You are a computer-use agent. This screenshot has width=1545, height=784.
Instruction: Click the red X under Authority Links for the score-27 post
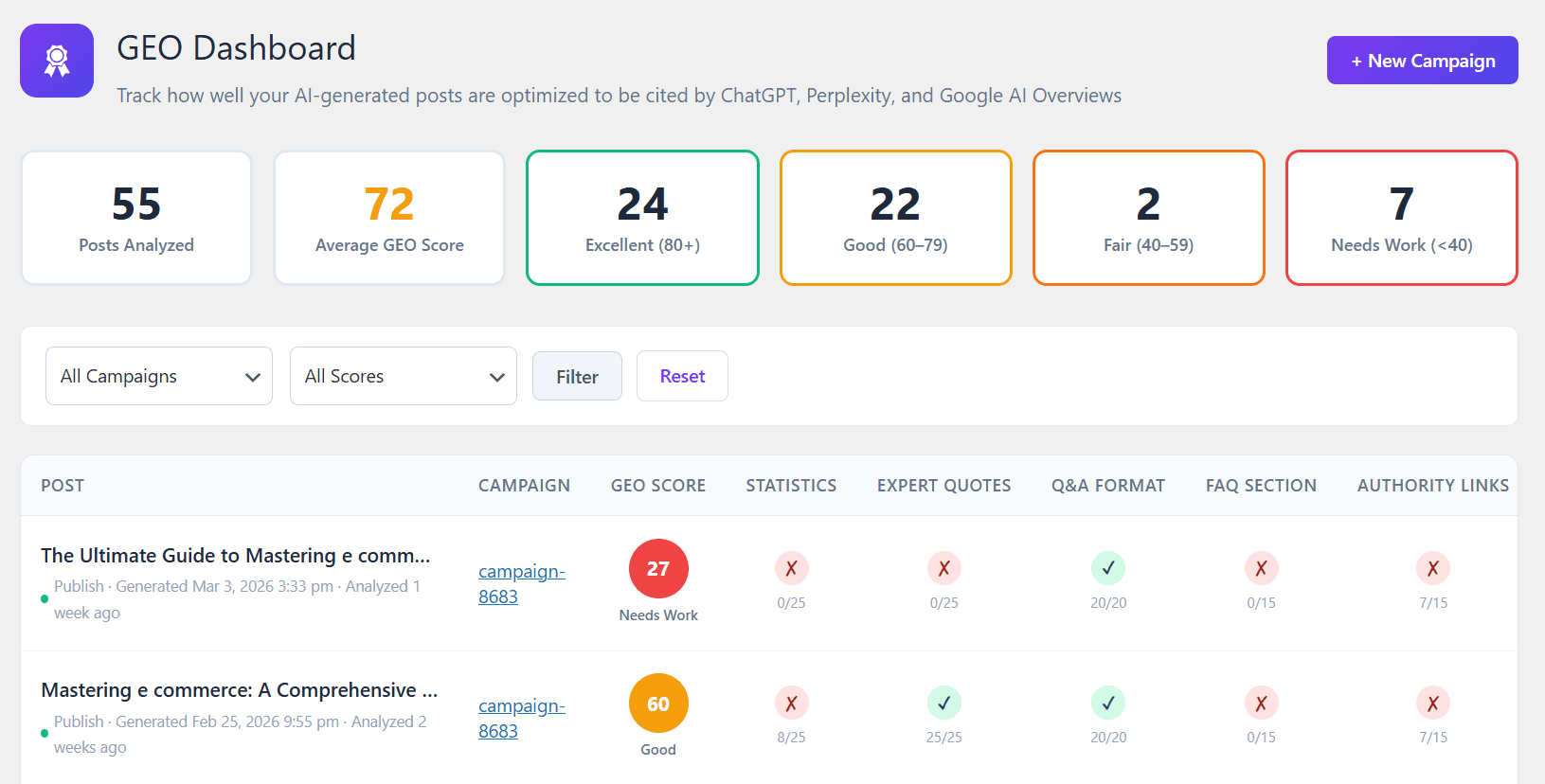(1432, 568)
